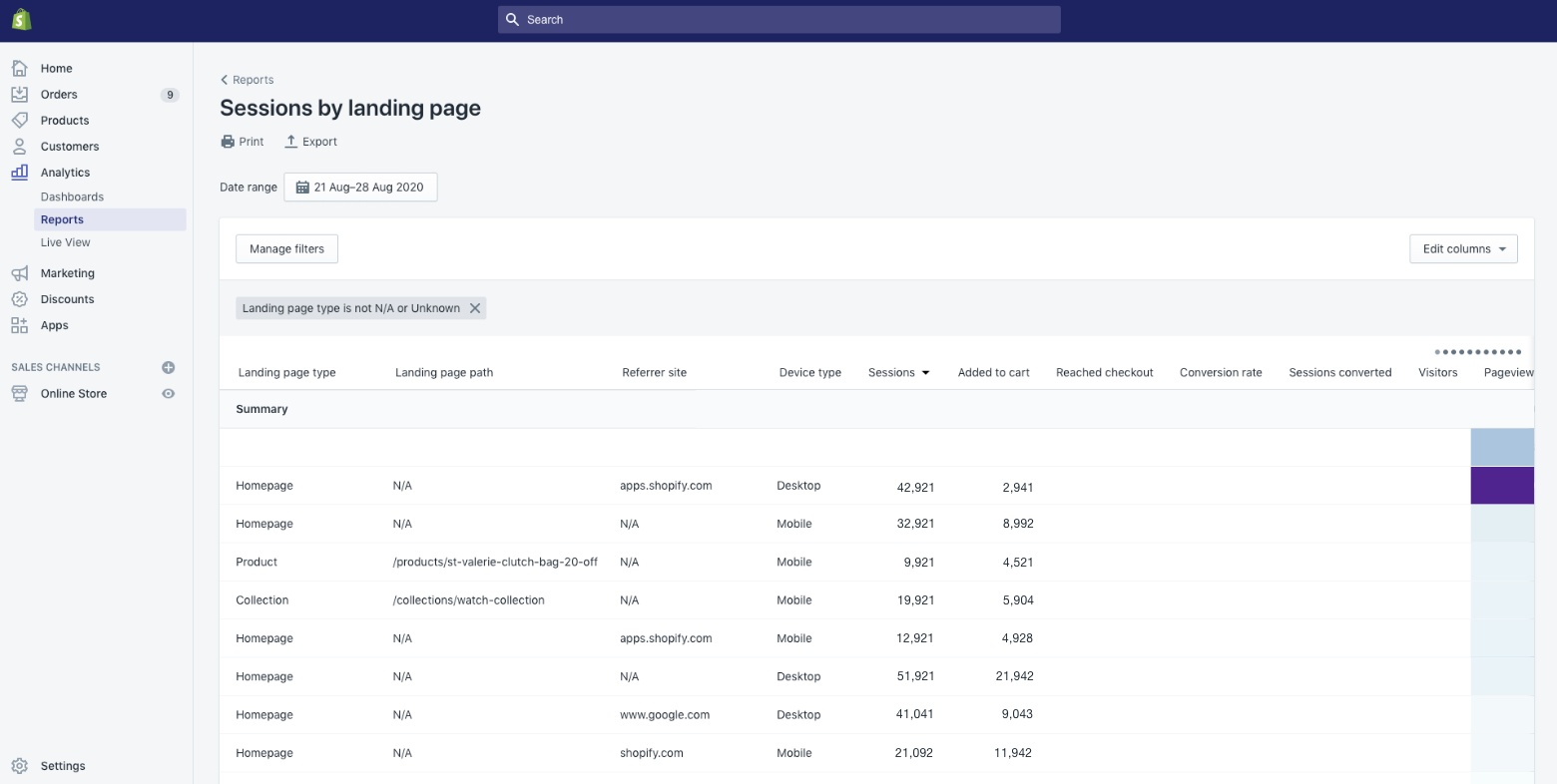Open Apps from the sidebar

point(54,325)
